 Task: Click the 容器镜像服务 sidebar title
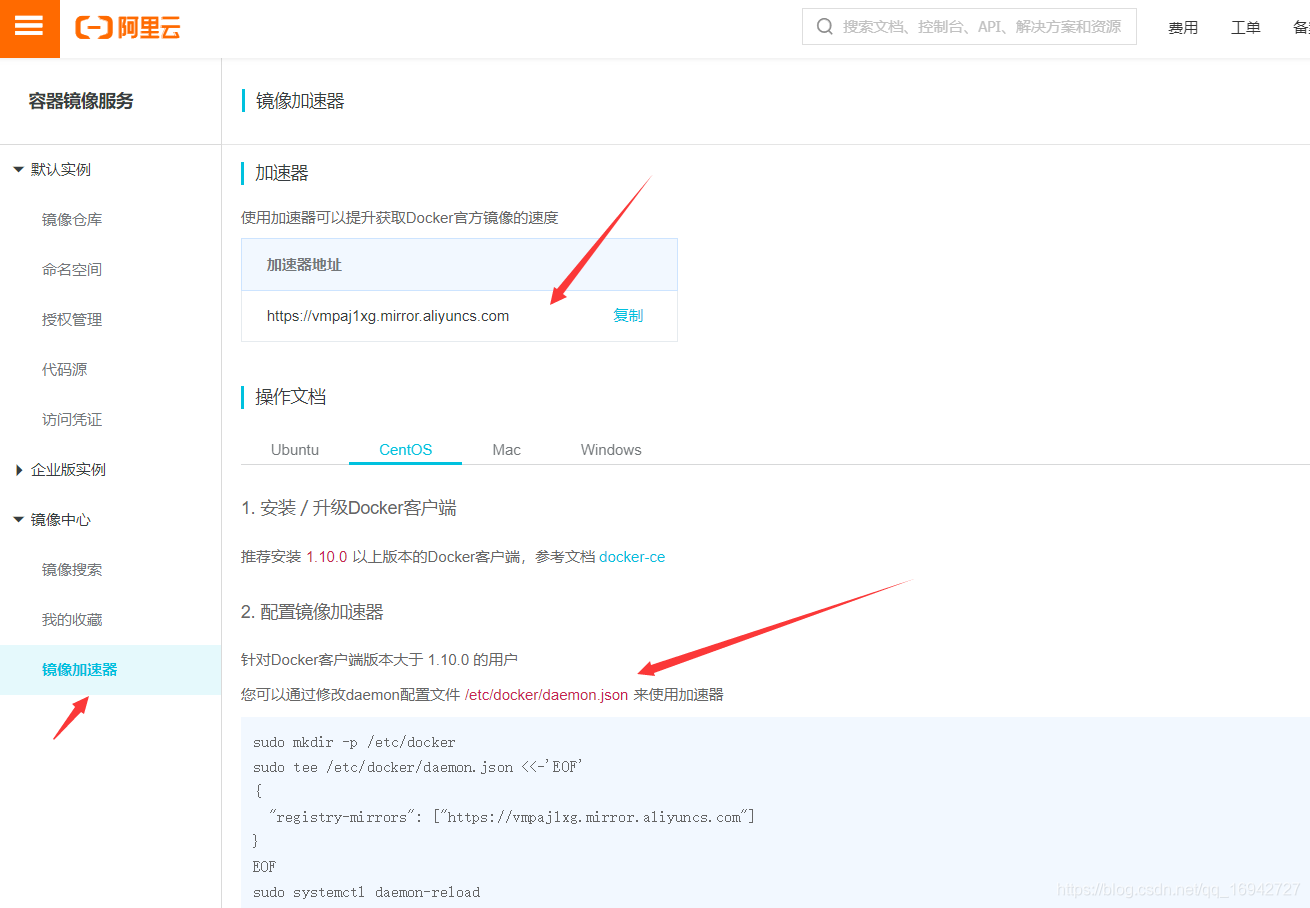(81, 101)
